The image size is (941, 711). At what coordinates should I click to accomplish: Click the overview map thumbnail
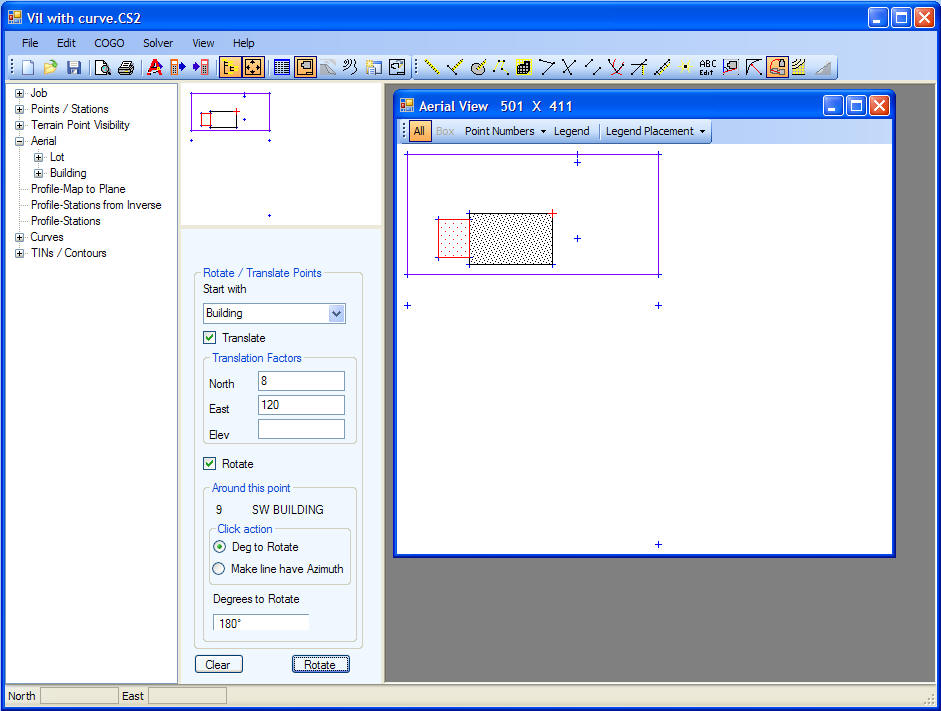click(281, 154)
